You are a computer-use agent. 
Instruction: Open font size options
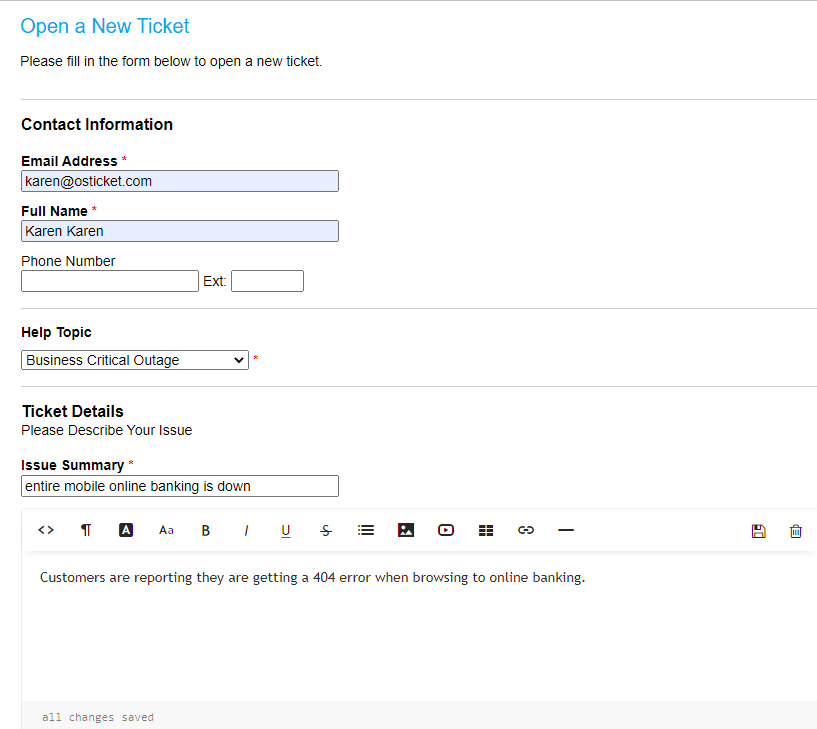pyautogui.click(x=166, y=531)
